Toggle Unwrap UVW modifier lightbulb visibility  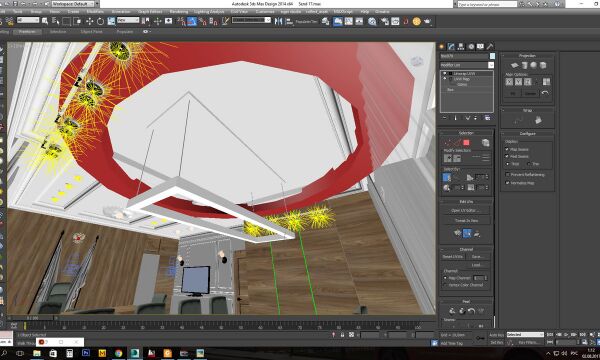click(x=445, y=73)
